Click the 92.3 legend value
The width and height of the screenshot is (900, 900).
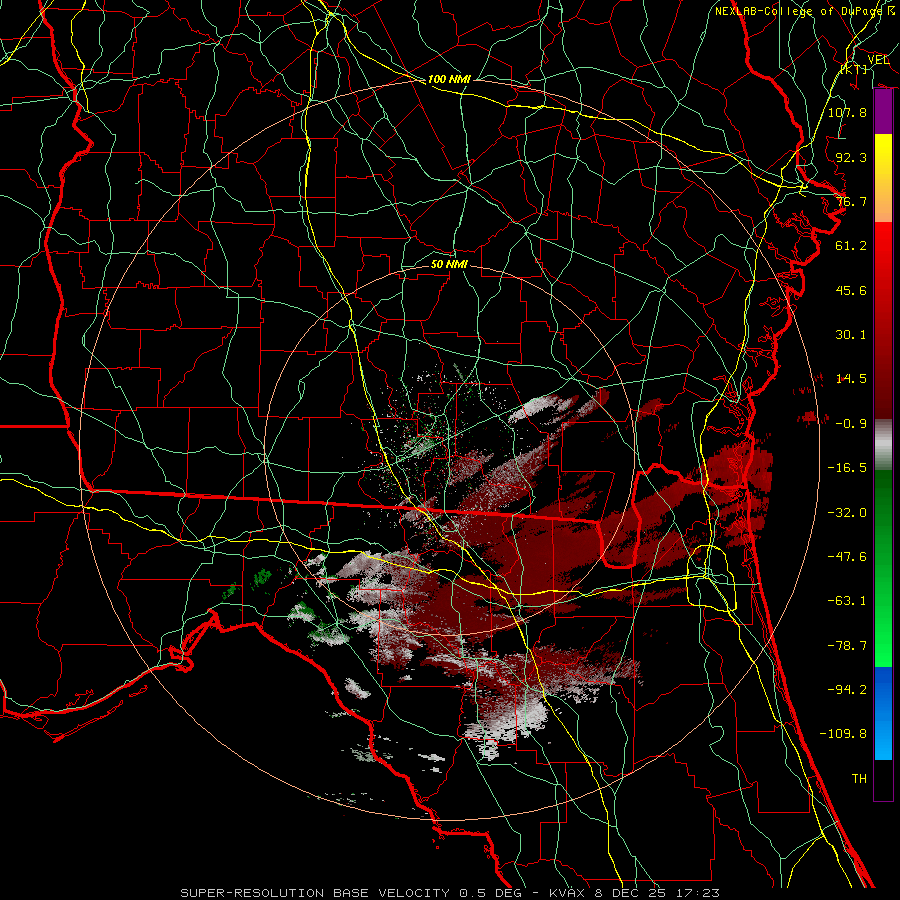pyautogui.click(x=851, y=157)
